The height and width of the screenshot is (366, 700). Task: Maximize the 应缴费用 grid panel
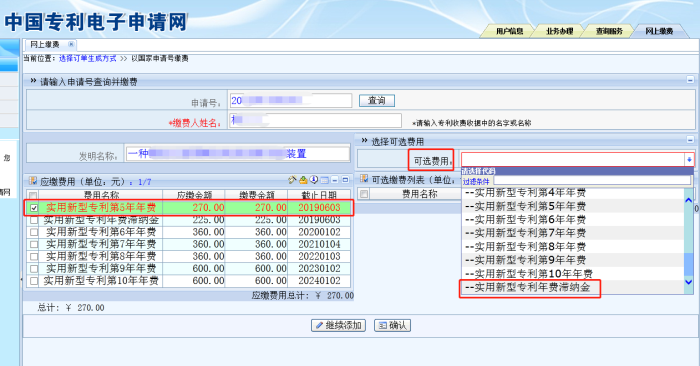click(x=345, y=180)
